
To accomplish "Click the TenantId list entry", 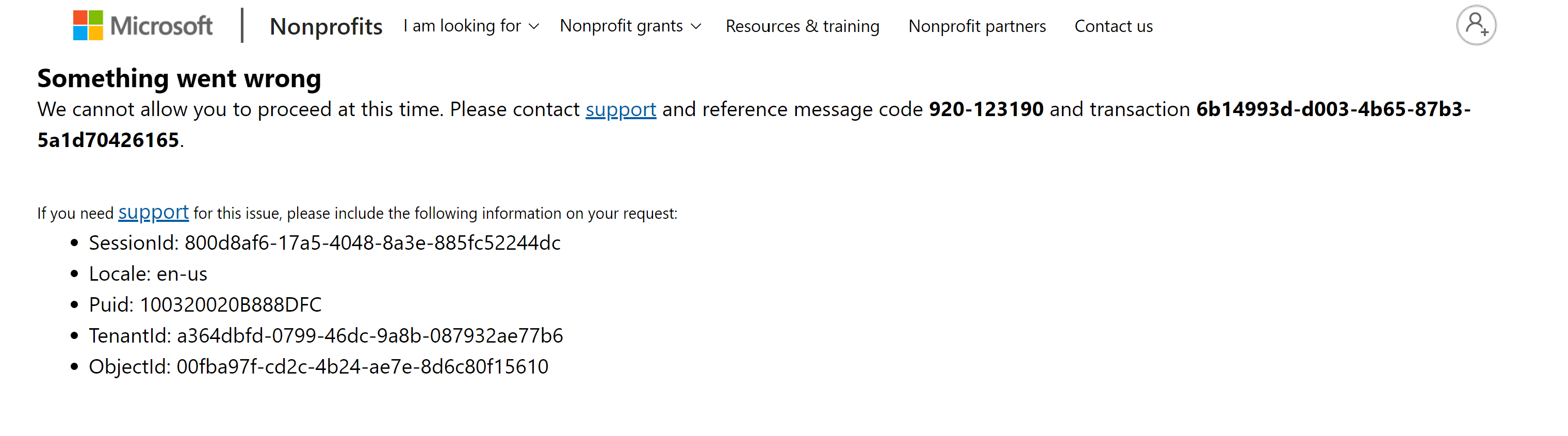I will [x=326, y=335].
